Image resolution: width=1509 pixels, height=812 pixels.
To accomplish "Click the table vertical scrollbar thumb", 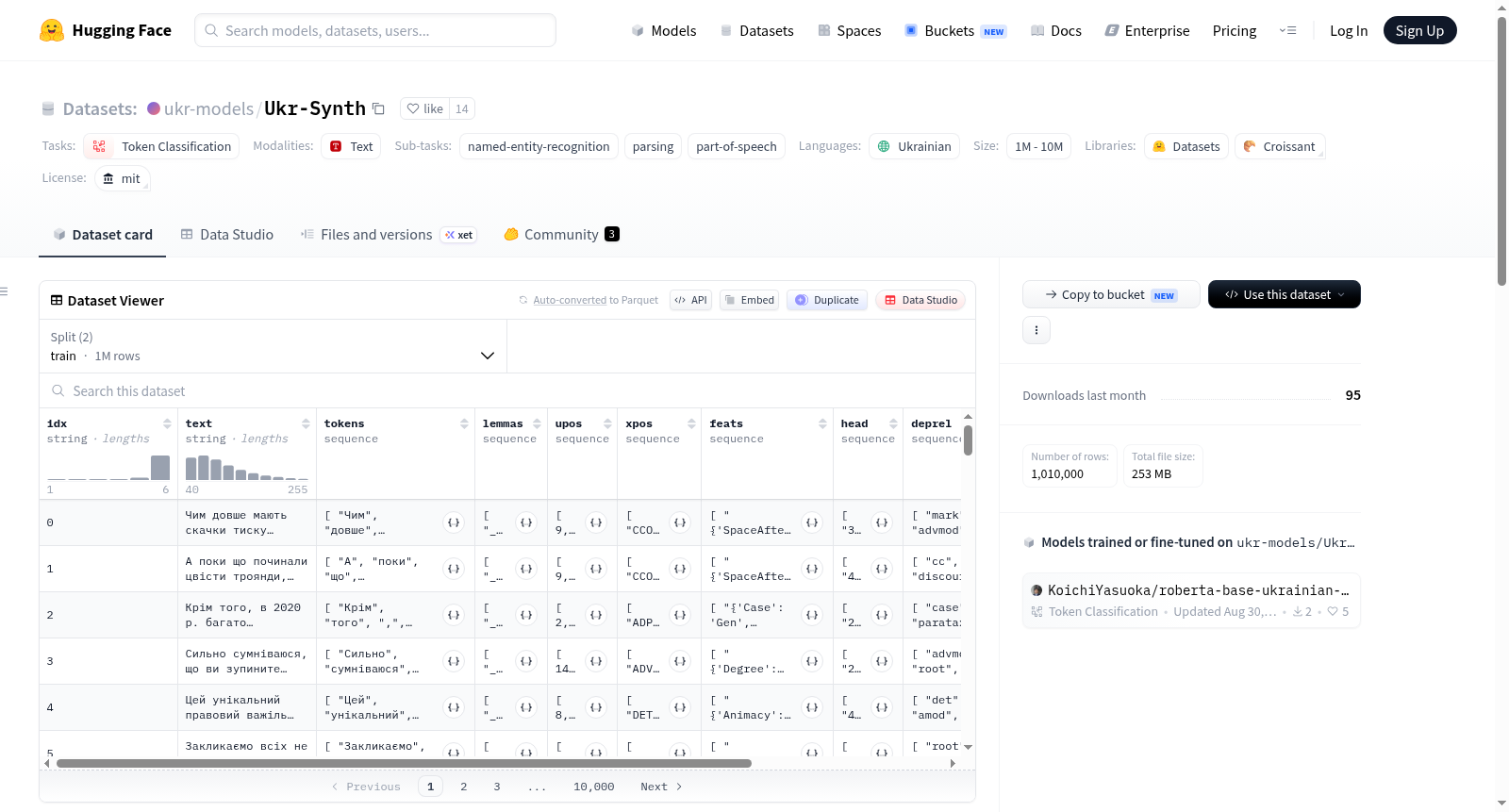I will 968,440.
